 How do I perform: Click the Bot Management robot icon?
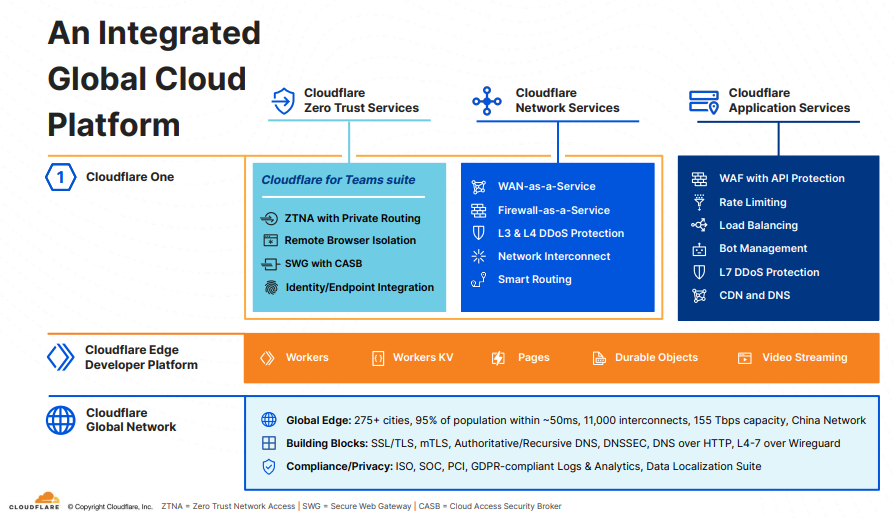point(699,249)
